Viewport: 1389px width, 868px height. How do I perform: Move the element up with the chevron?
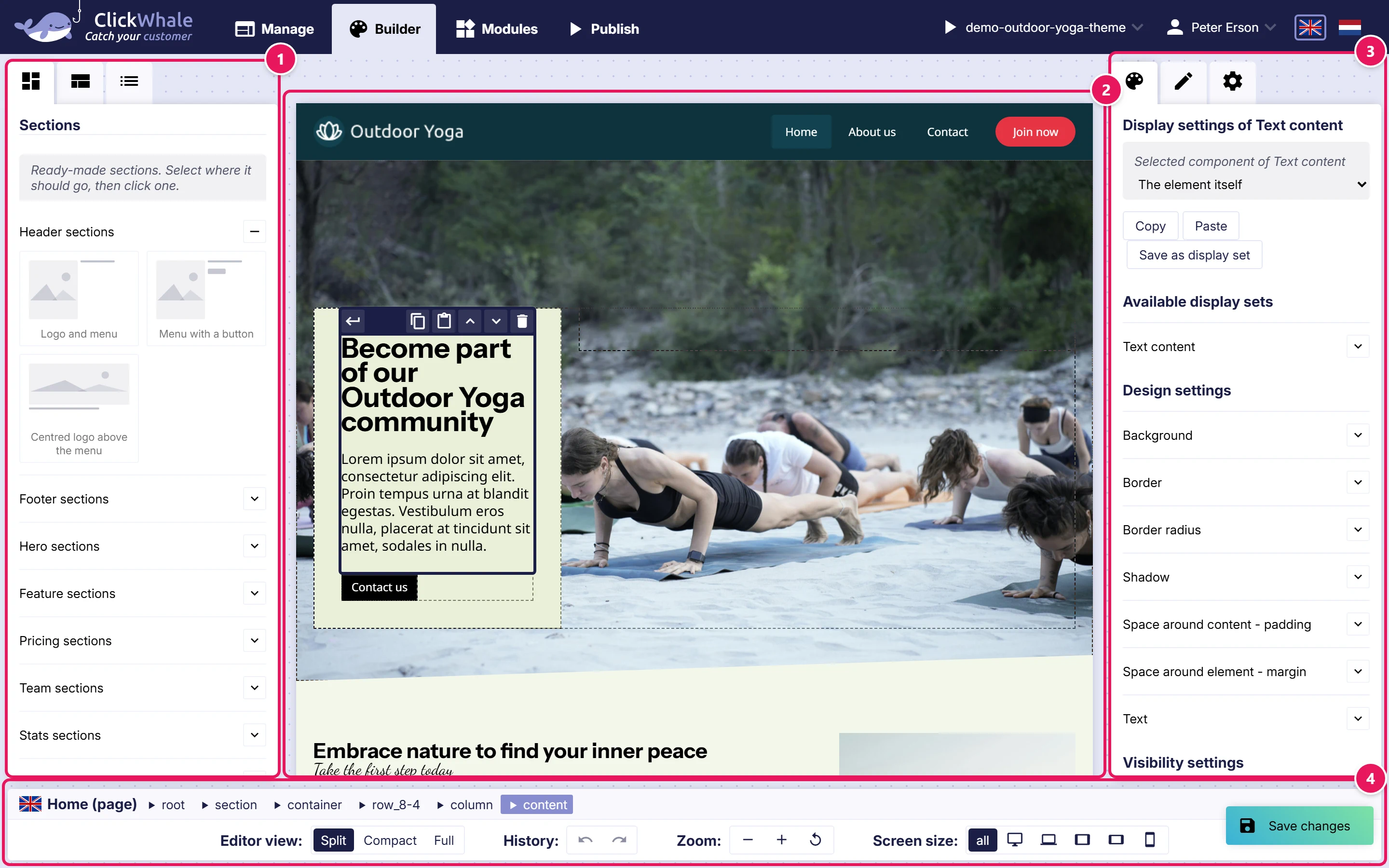point(470,321)
